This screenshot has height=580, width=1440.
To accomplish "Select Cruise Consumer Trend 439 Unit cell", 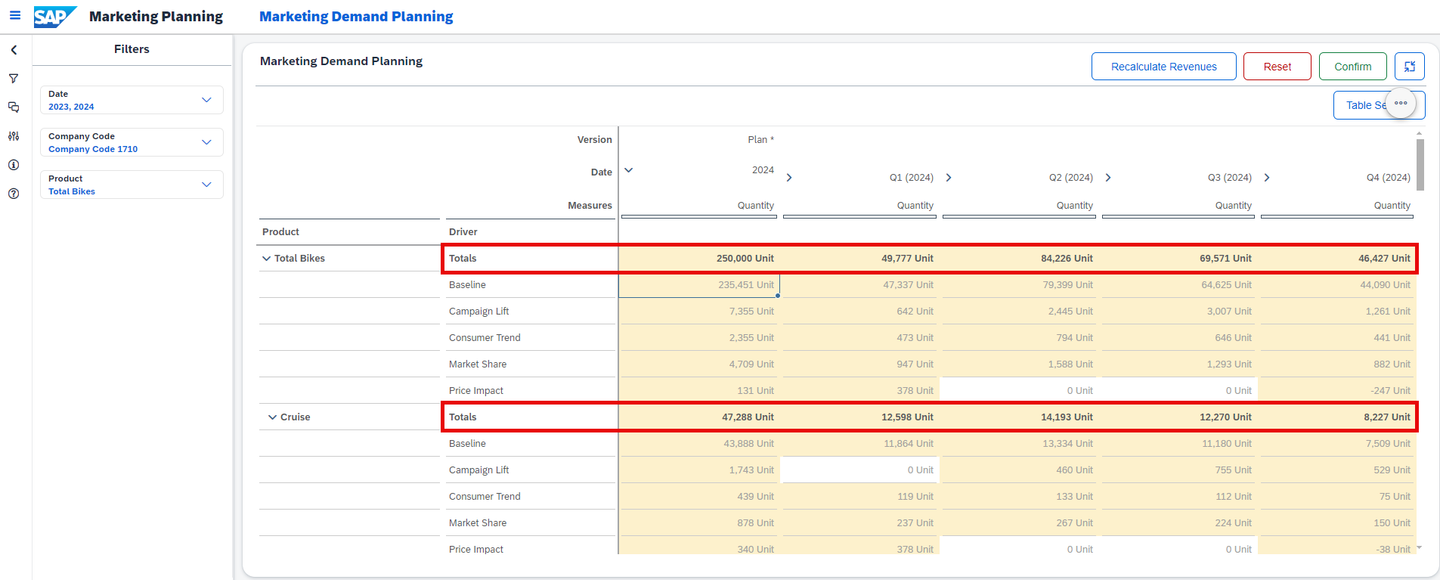I will (x=699, y=496).
